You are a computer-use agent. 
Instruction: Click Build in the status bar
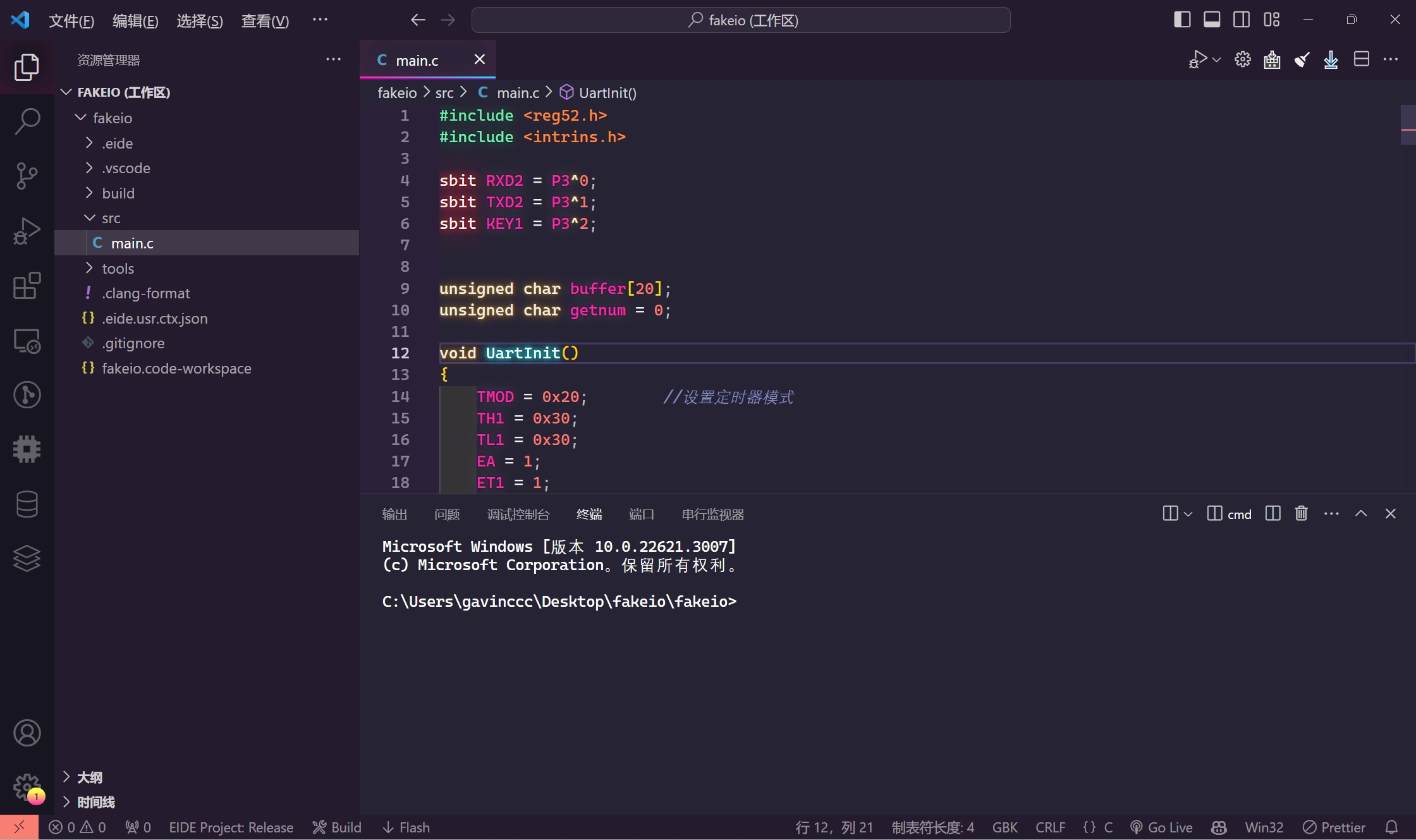337,827
